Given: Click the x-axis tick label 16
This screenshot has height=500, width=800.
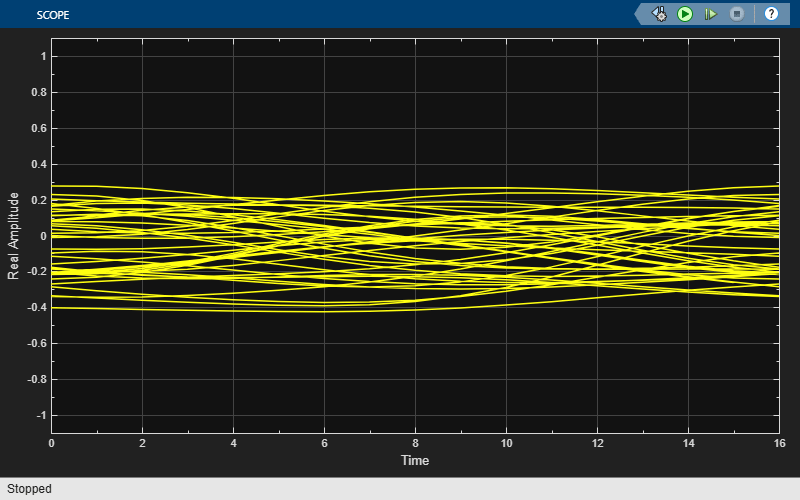Looking at the screenshot, I should point(779,442).
